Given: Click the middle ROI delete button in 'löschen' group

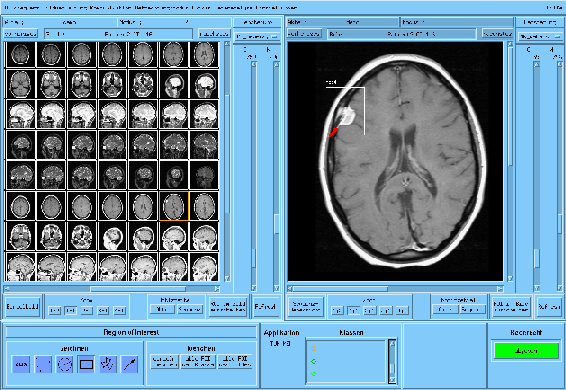Looking at the screenshot, I should [x=198, y=361].
